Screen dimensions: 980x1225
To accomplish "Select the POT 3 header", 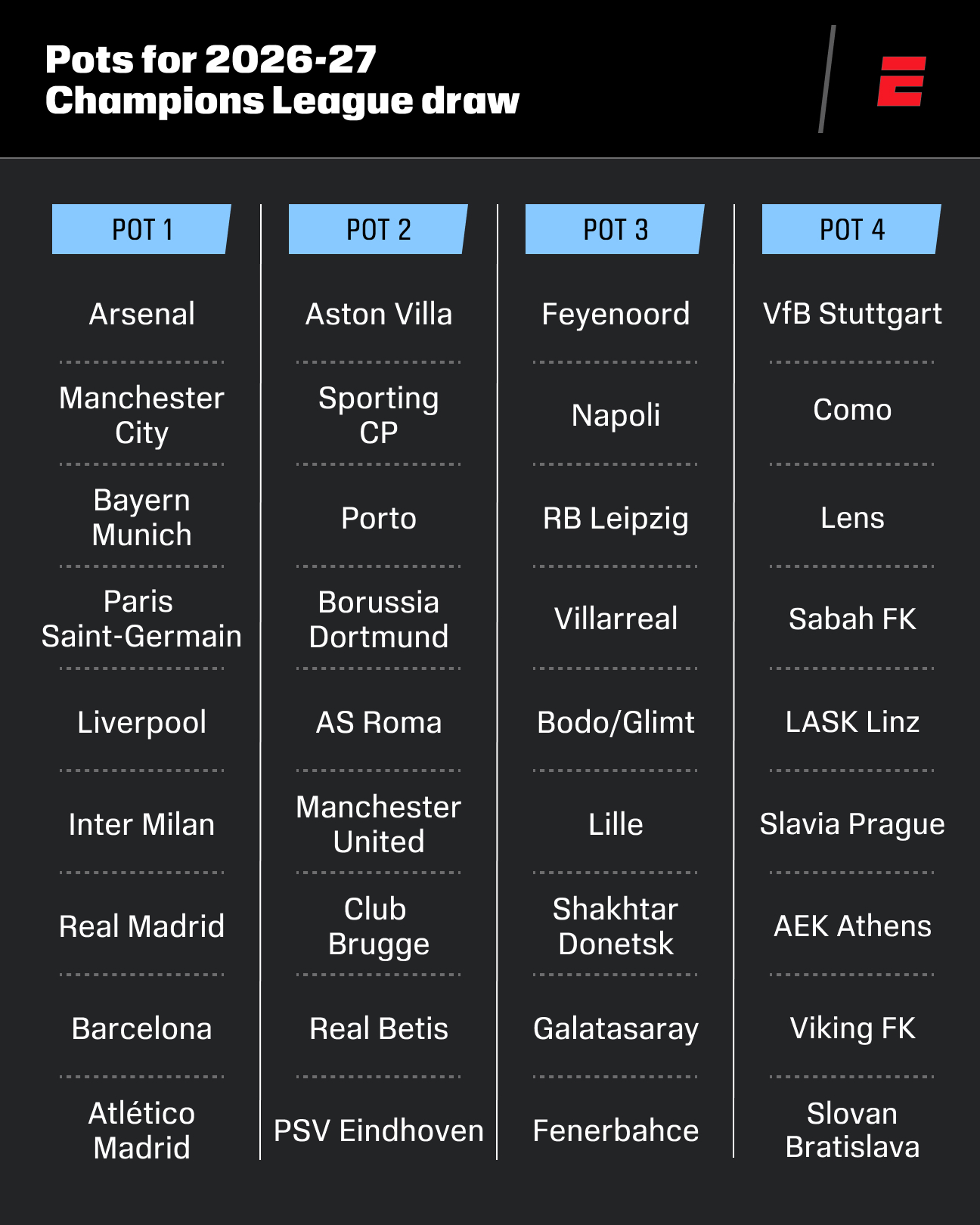I will 615,229.
